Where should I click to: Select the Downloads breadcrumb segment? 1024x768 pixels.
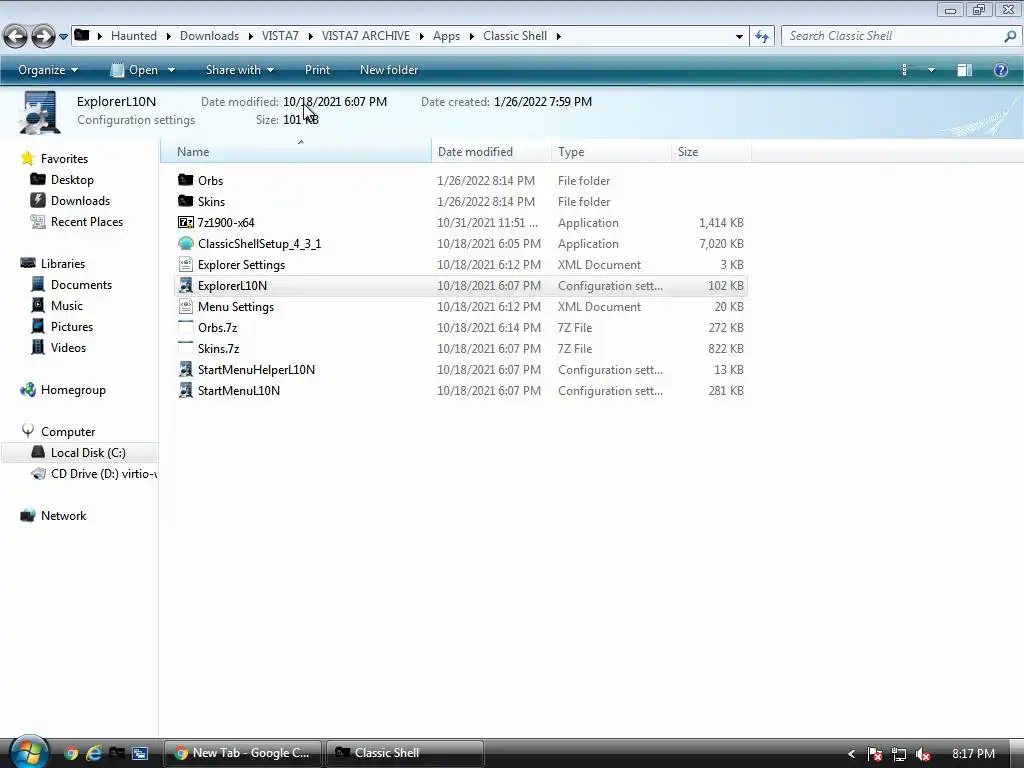[x=210, y=36]
